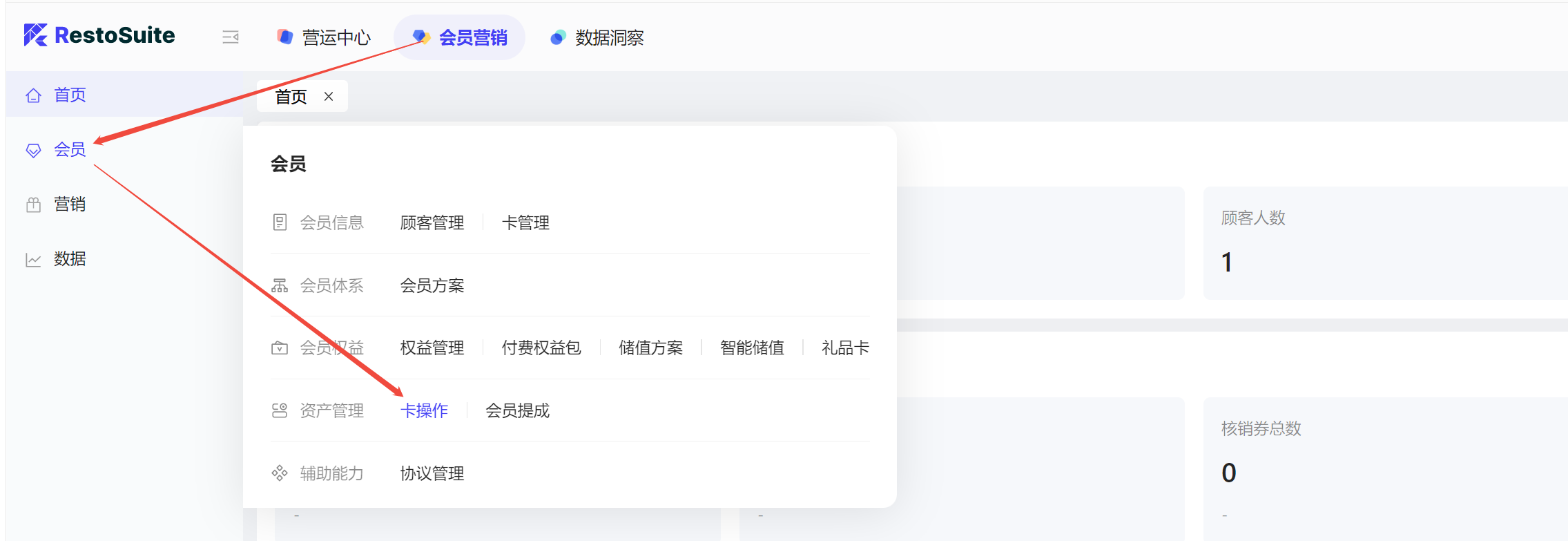Viewport: 1568px width, 541px height.
Task: Collapse the sidebar using menu fold icon
Action: 231,37
